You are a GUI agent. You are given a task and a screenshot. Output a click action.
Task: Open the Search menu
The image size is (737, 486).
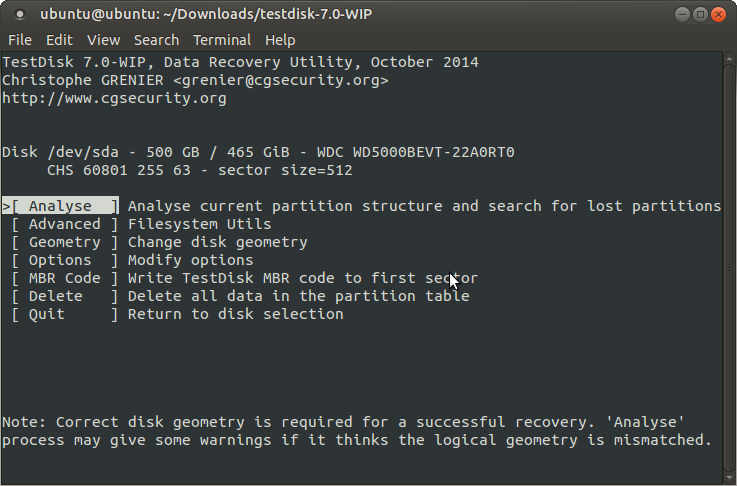156,40
